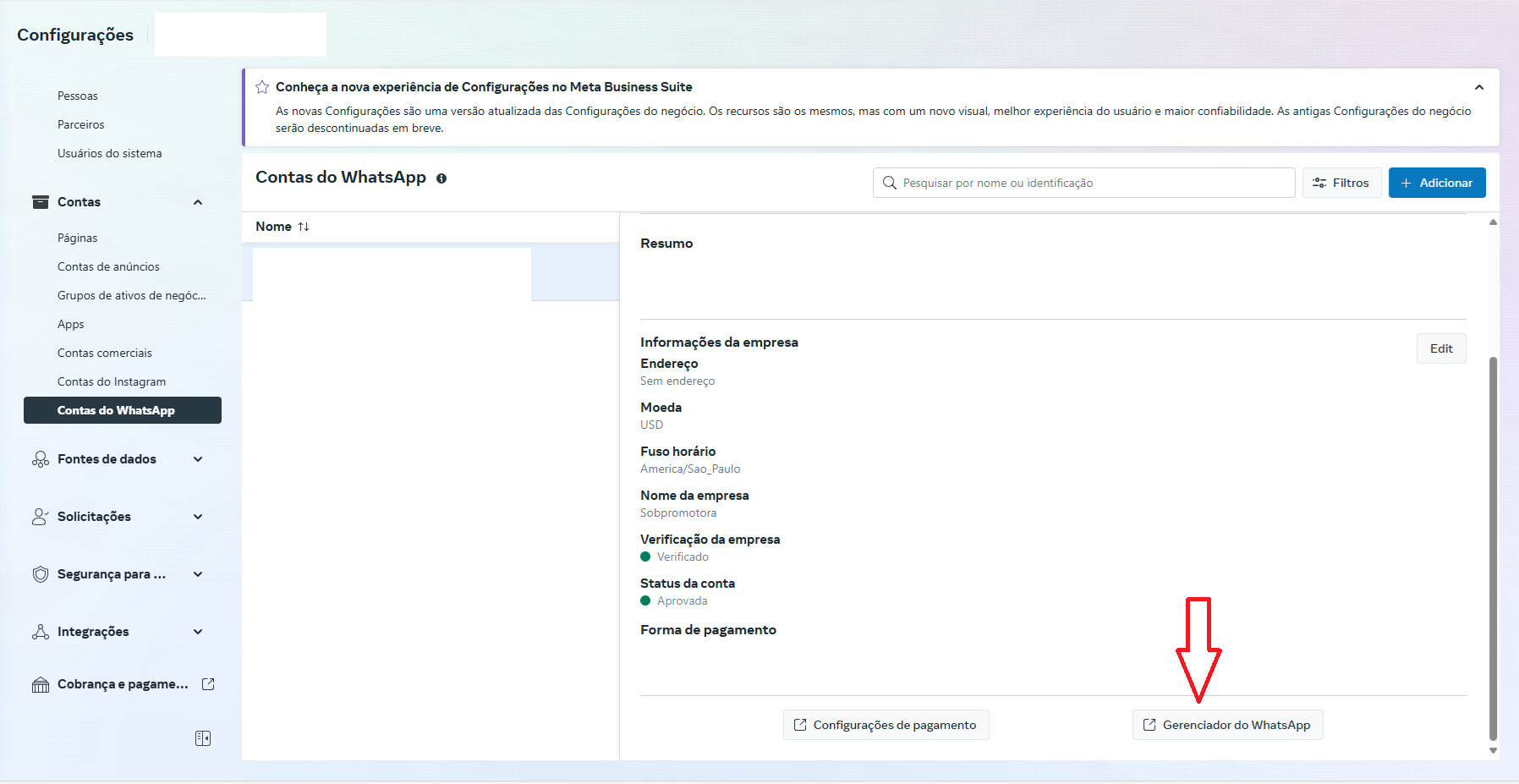The image size is (1519, 784).
Task: Click the scroll up arrow in the details panel
Action: [1493, 222]
